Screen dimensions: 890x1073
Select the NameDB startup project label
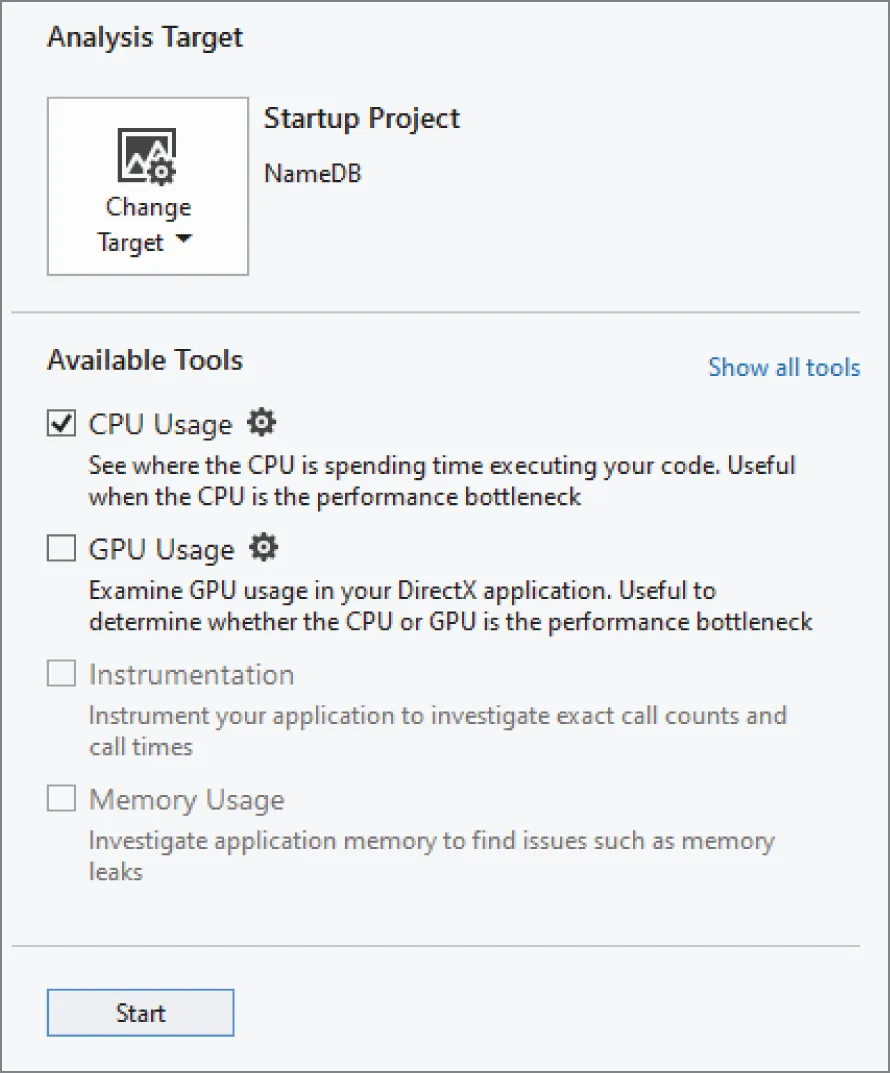click(x=311, y=173)
